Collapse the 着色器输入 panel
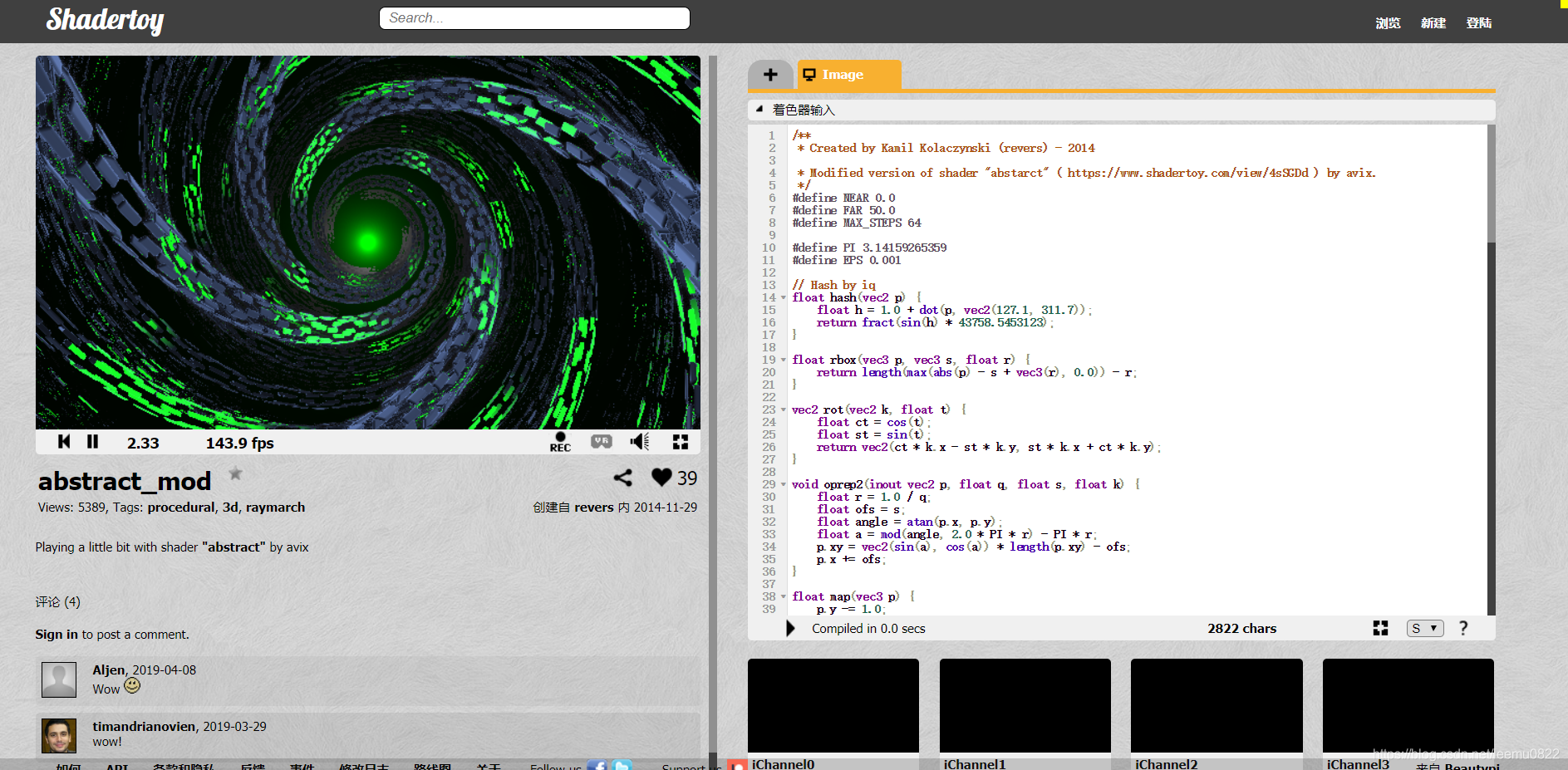Image resolution: width=1568 pixels, height=770 pixels. (x=759, y=109)
